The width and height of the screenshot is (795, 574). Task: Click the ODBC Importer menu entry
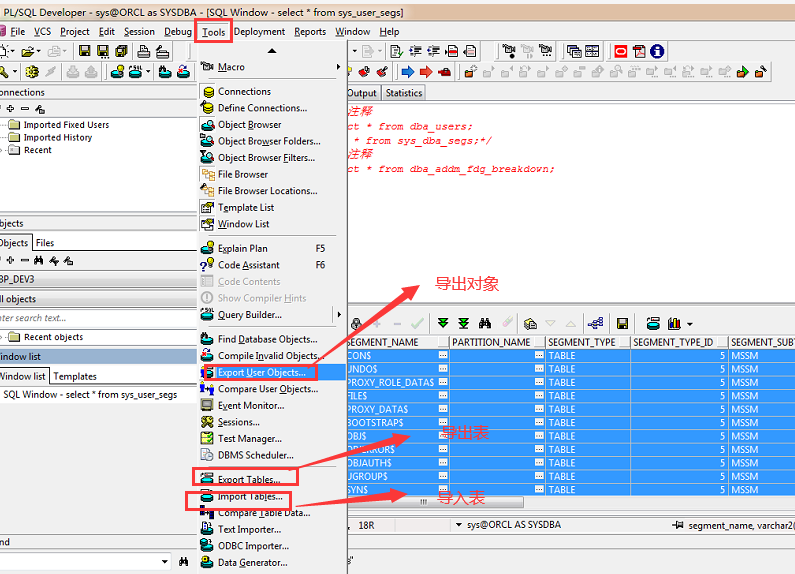pos(253,546)
